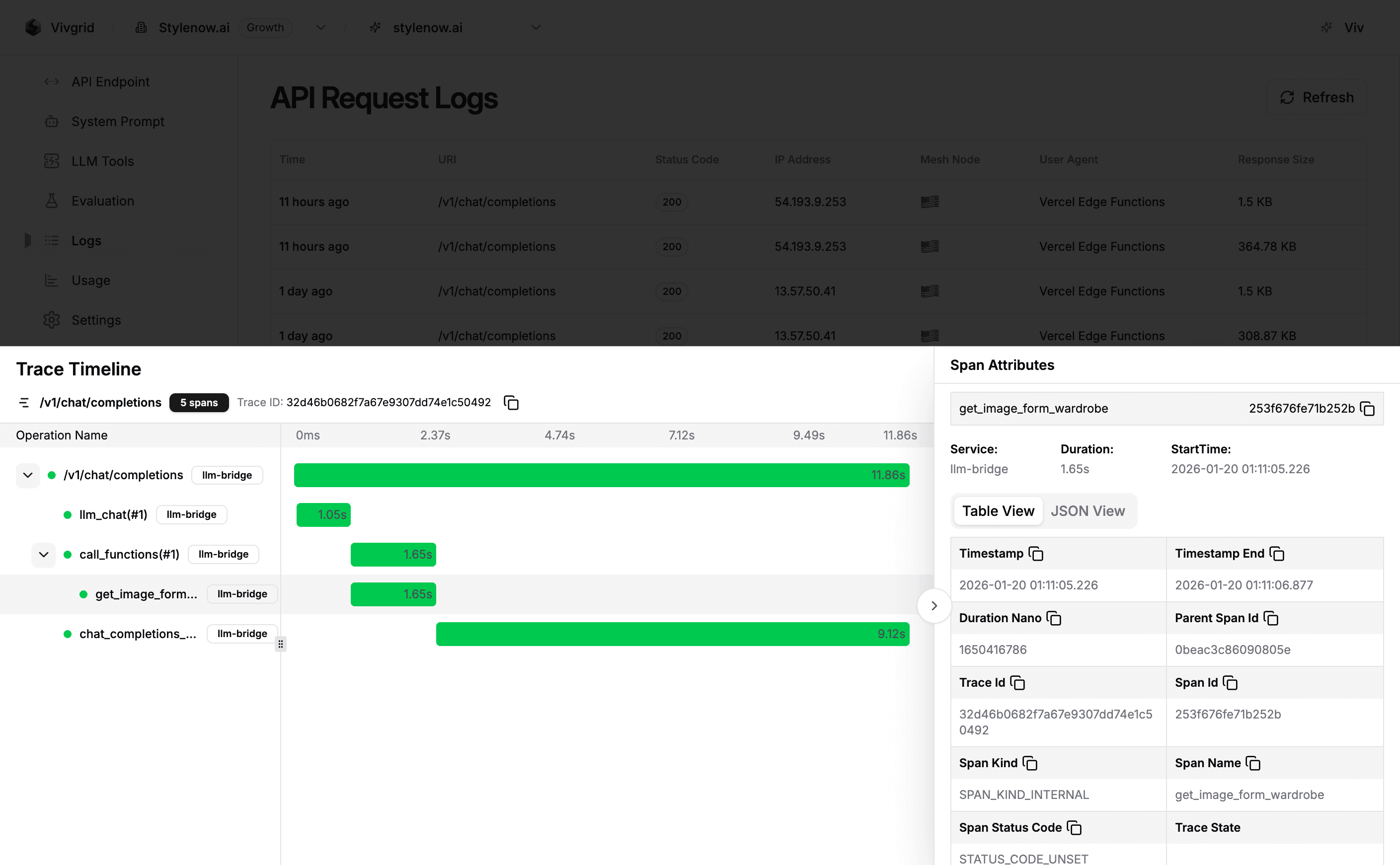Copy the Trace ID using the copy icon
This screenshot has width=1400, height=865.
(x=511, y=402)
